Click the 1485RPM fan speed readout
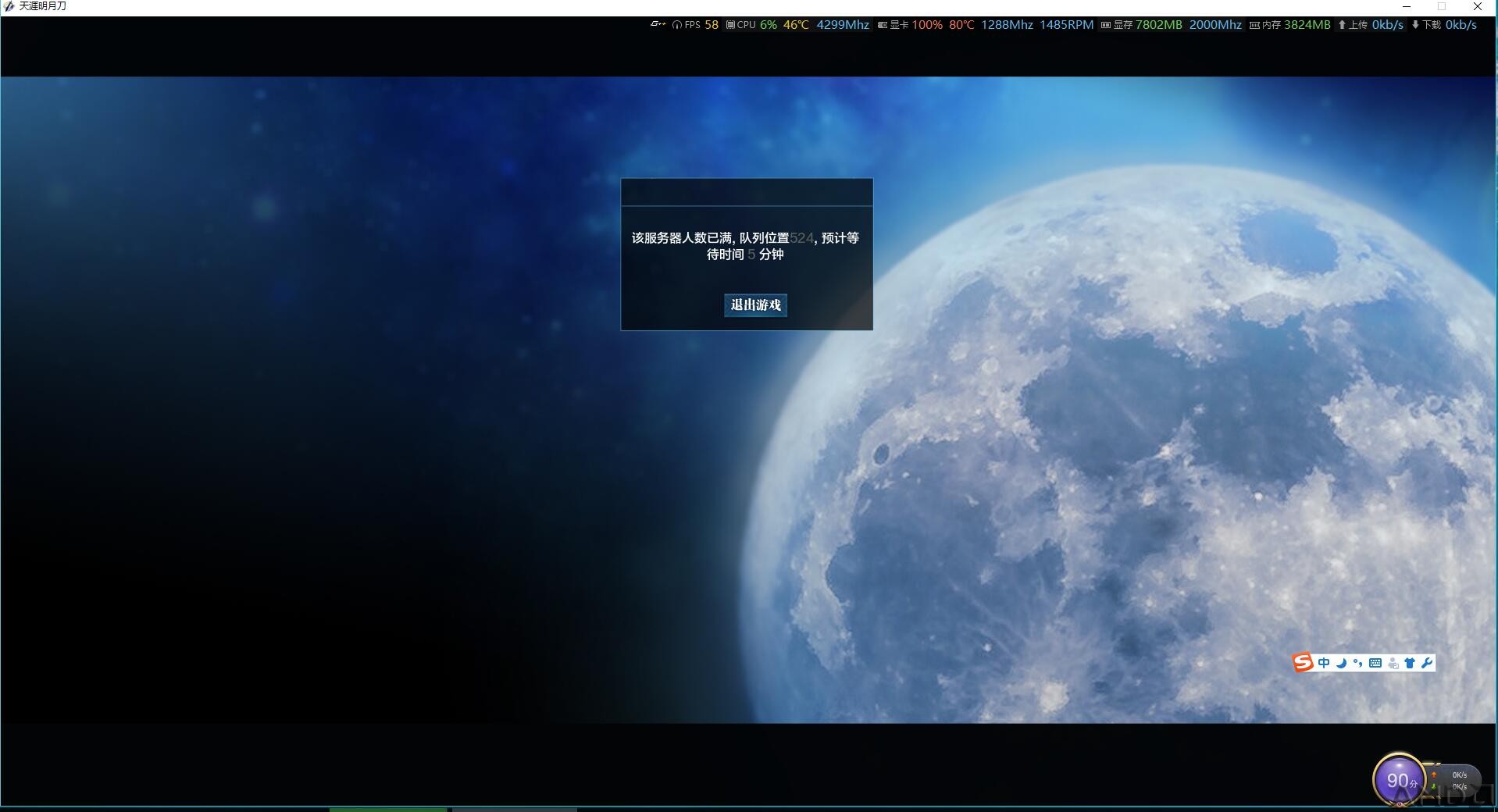 pos(1066,24)
